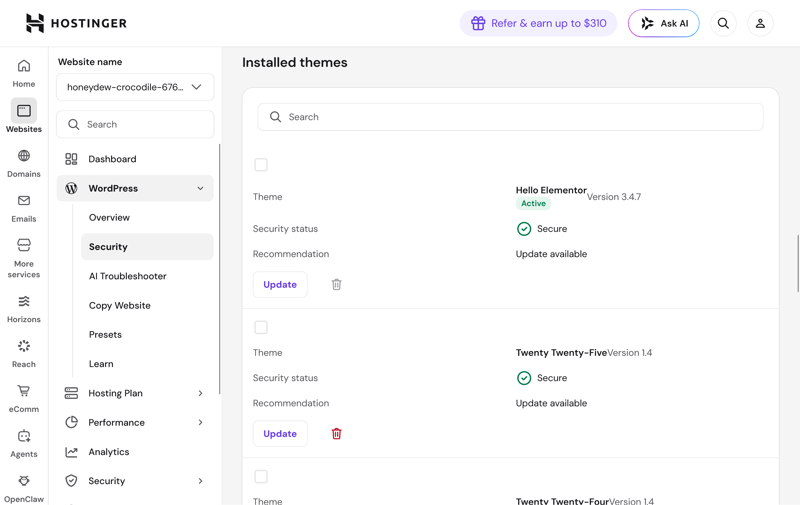The width and height of the screenshot is (800, 505).
Task: Open Domains in the left rail
Action: (x=24, y=163)
